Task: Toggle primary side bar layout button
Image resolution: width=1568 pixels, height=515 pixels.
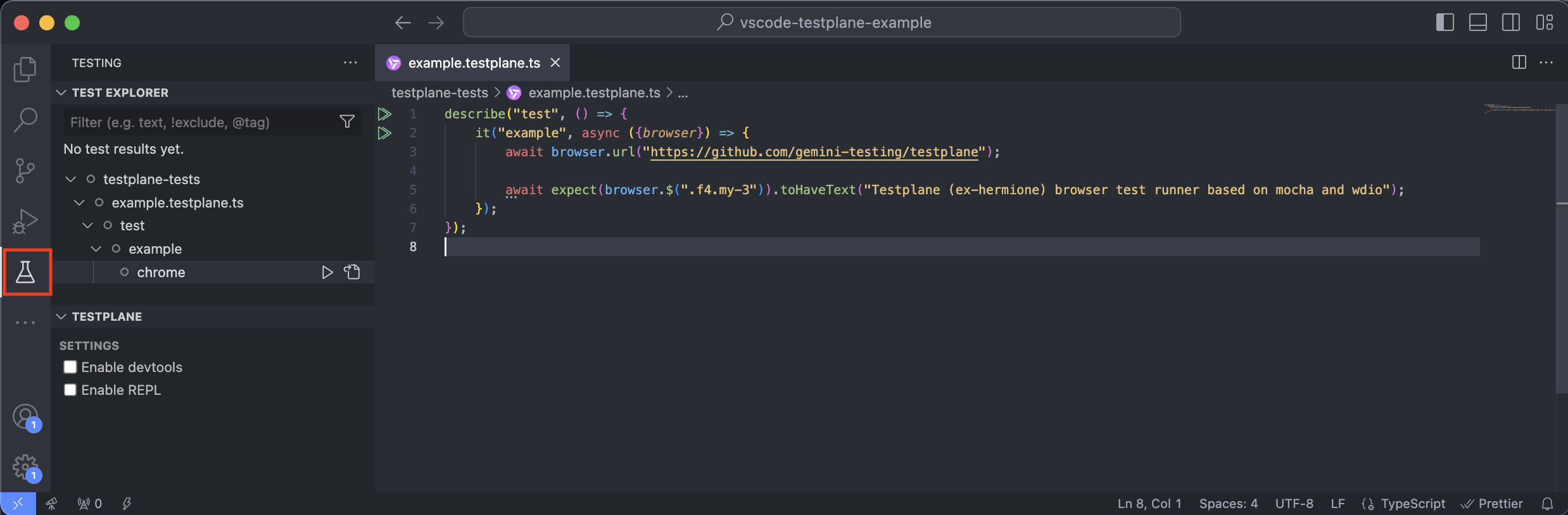Action: click(x=1445, y=23)
